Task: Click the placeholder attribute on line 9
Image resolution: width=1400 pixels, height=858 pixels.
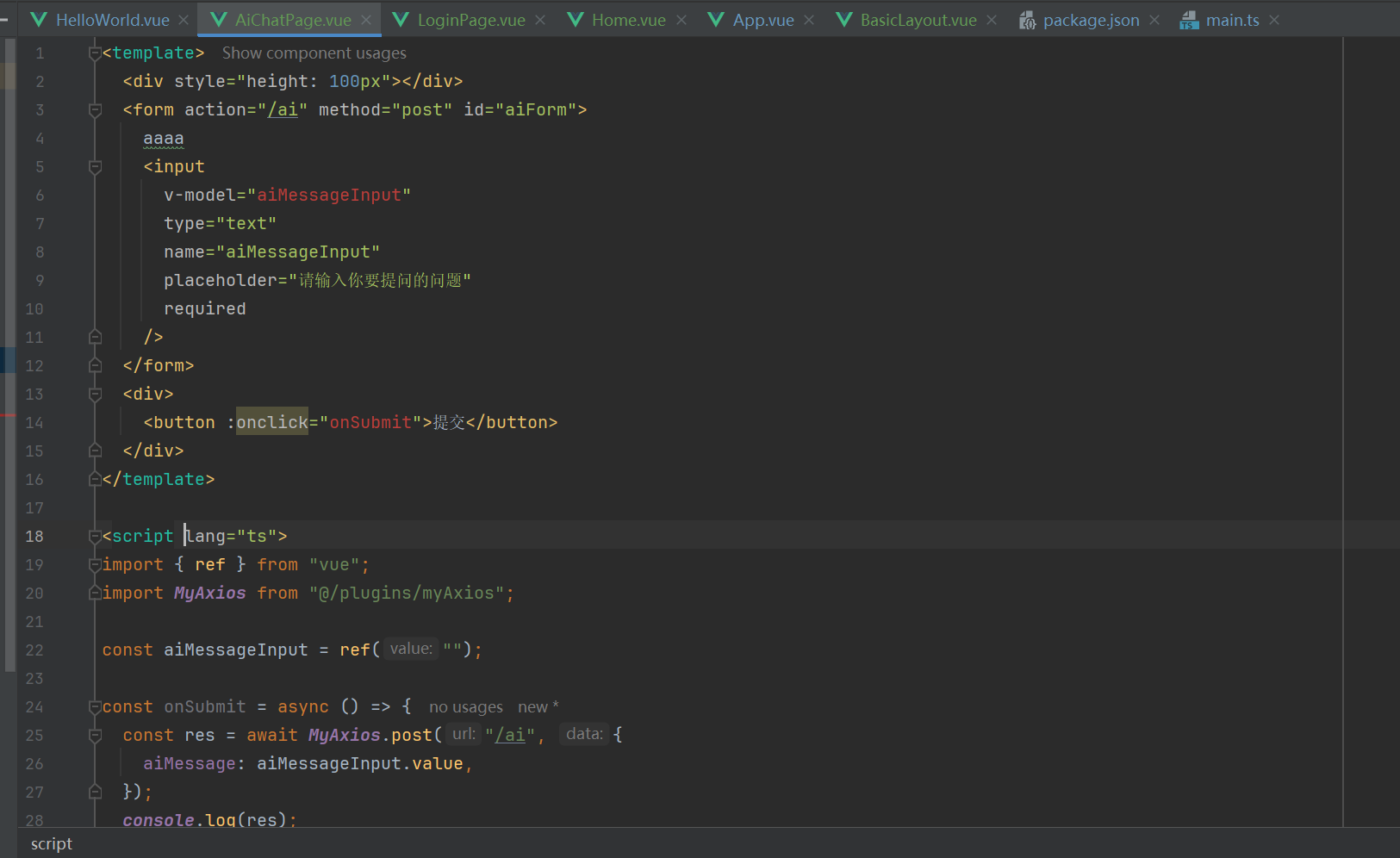Action: pyautogui.click(x=317, y=281)
